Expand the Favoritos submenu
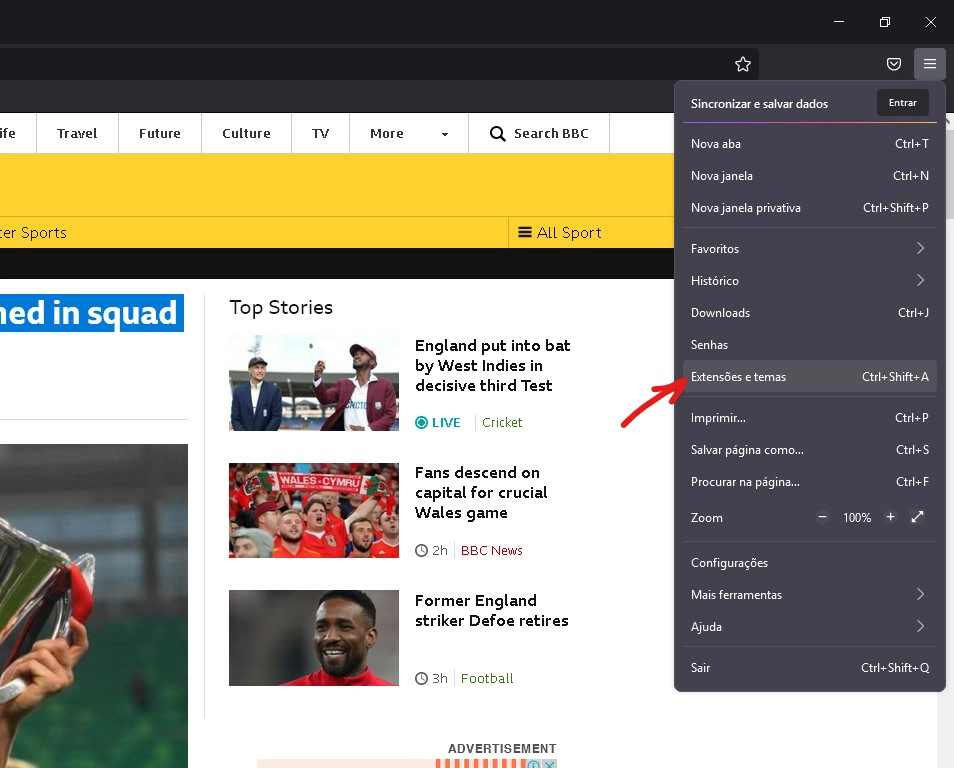The image size is (954, 768). [809, 248]
